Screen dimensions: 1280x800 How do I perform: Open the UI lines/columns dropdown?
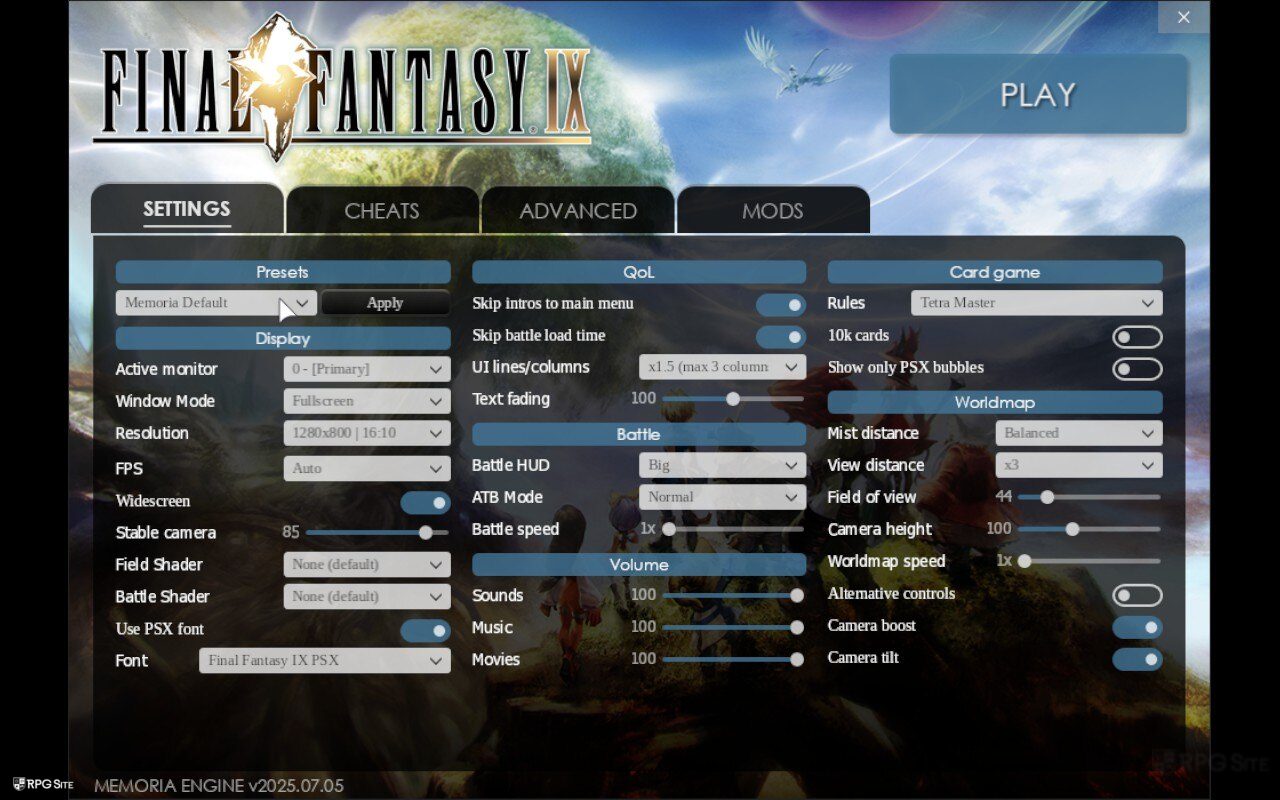(x=722, y=367)
